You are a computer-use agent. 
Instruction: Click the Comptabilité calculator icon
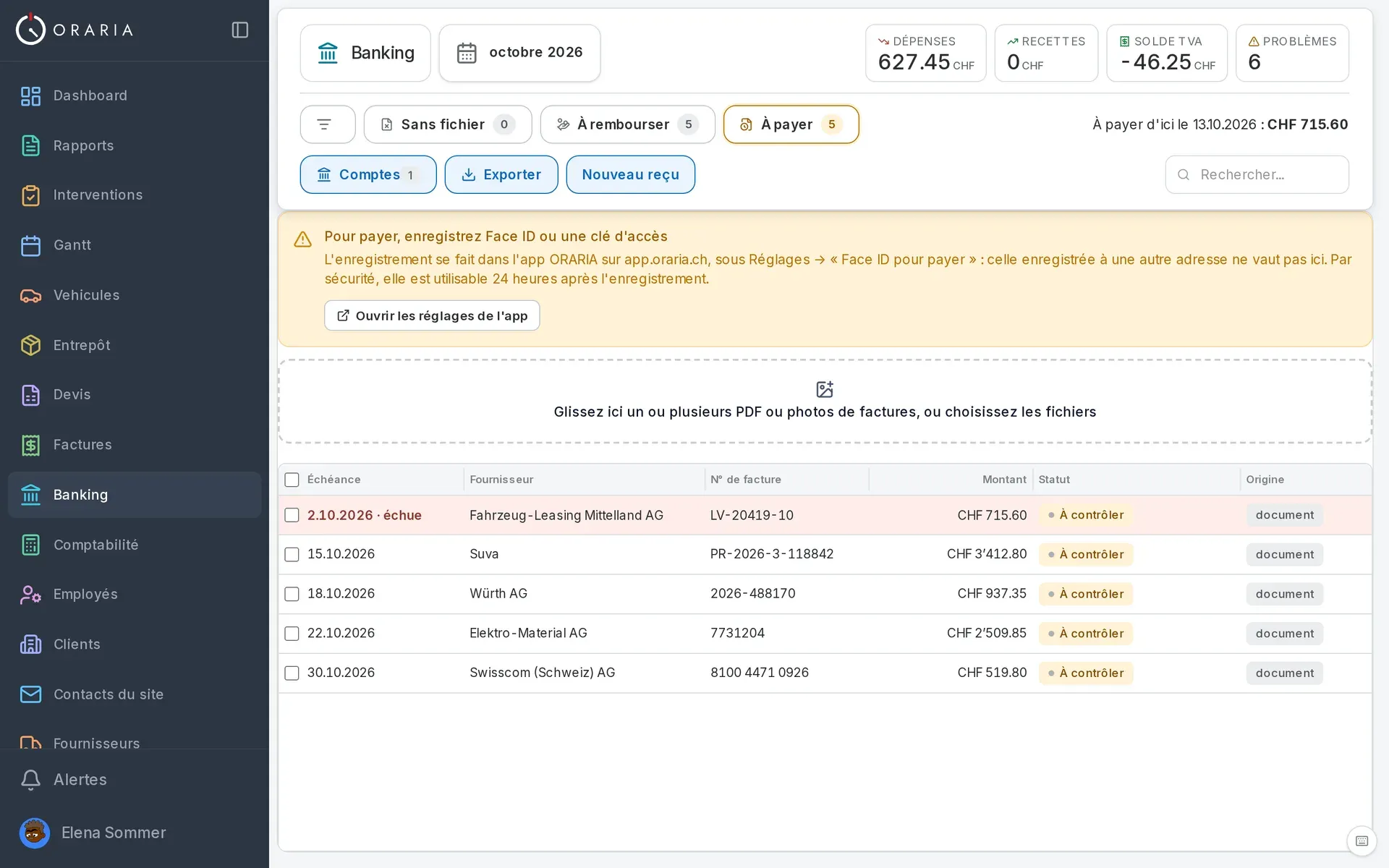point(30,545)
